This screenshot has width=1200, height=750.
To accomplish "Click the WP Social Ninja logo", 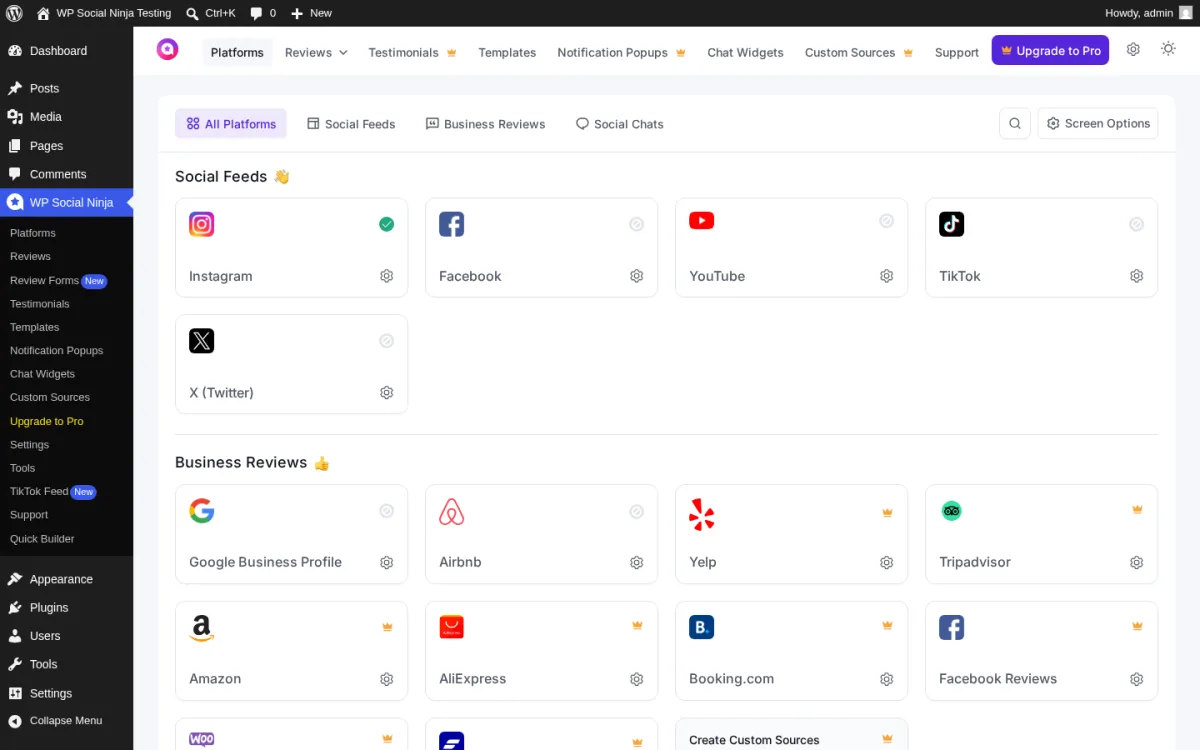I will pyautogui.click(x=168, y=49).
